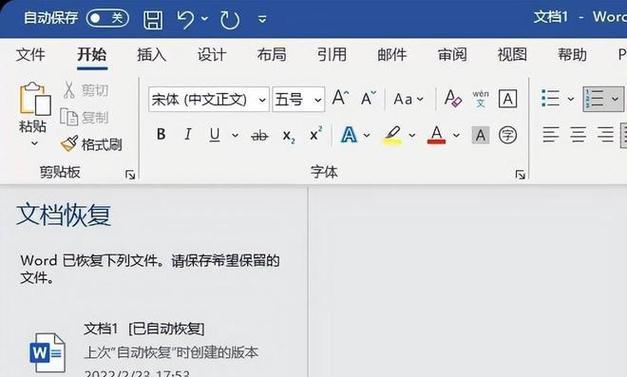Click the Phonetic Guide (wén 文) icon
627x377 pixels.
point(480,98)
